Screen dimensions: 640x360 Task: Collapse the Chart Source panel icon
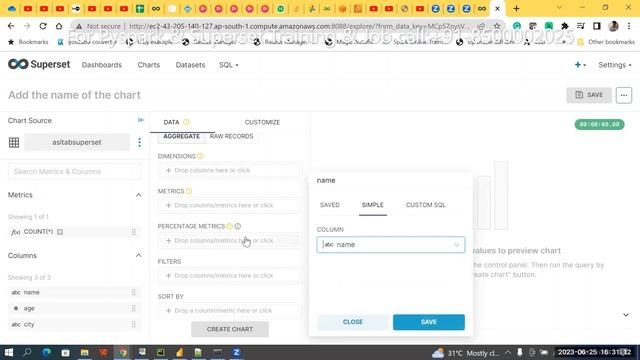click(x=141, y=120)
